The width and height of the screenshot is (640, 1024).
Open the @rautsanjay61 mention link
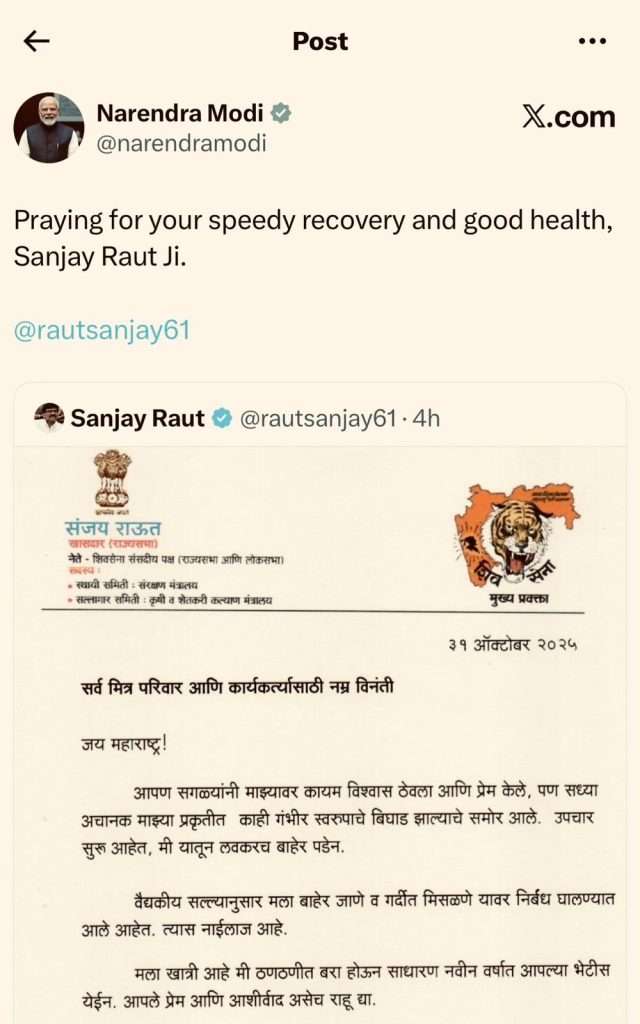click(102, 330)
